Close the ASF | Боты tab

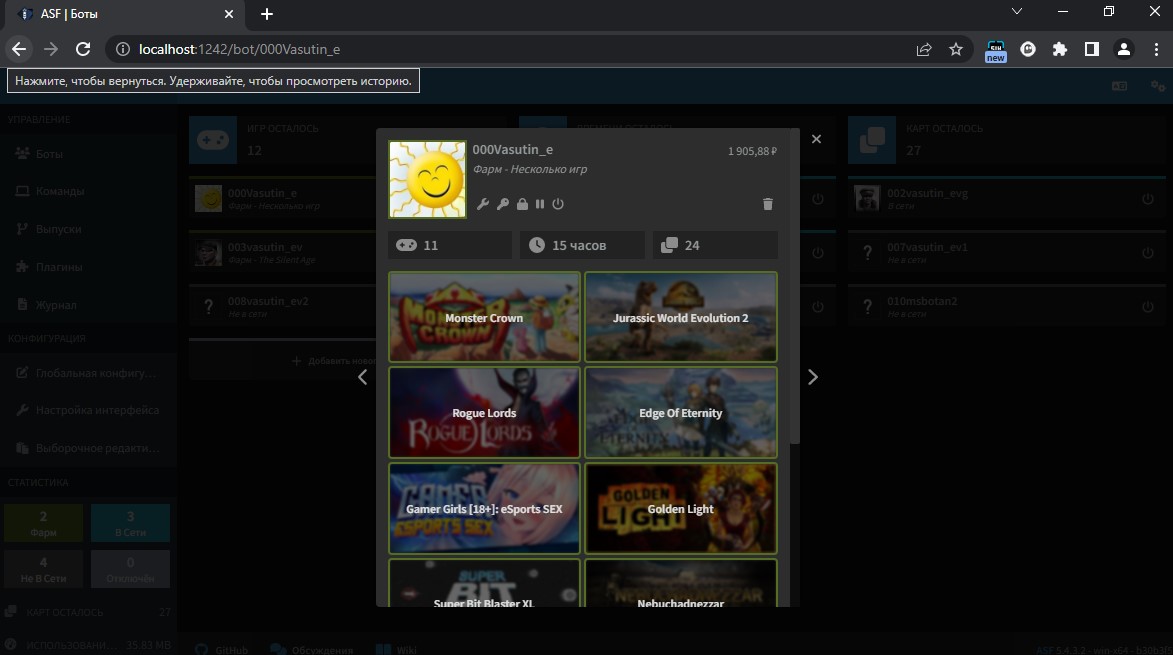pyautogui.click(x=229, y=13)
